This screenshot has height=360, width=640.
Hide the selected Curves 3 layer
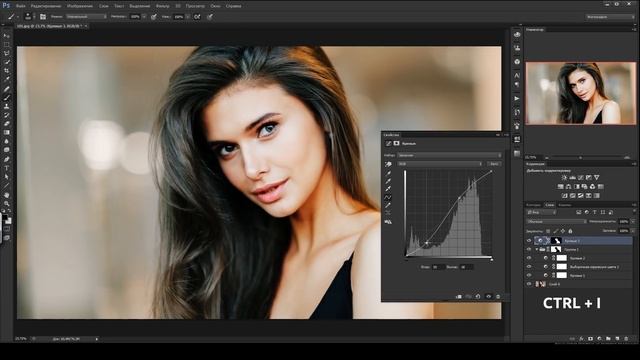[529, 241]
